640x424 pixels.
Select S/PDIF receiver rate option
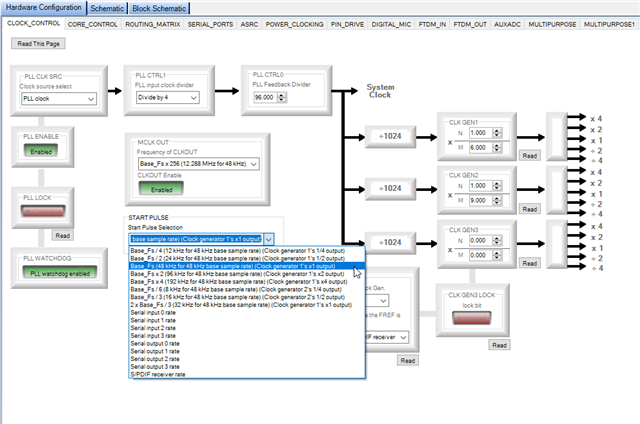(x=247, y=374)
